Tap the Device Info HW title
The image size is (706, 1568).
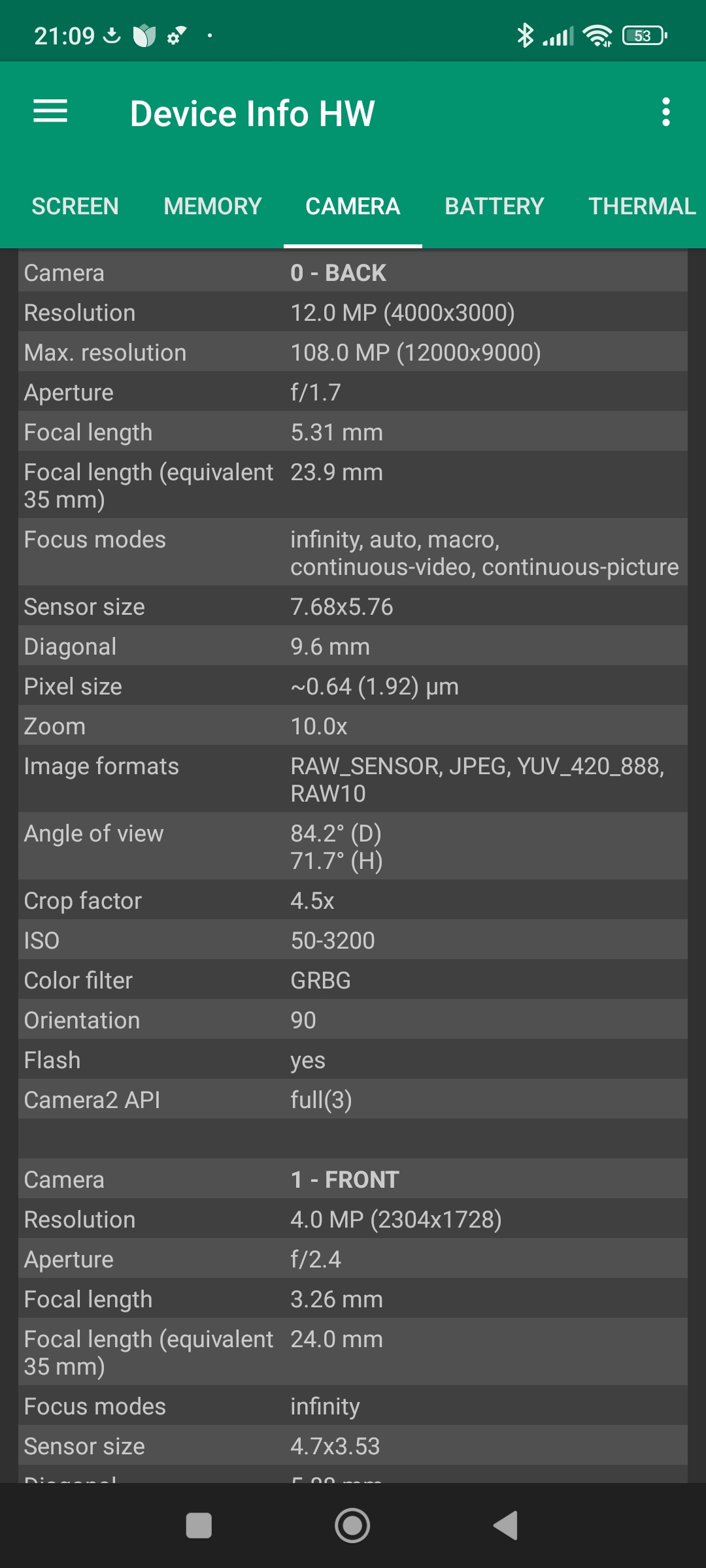click(x=252, y=113)
